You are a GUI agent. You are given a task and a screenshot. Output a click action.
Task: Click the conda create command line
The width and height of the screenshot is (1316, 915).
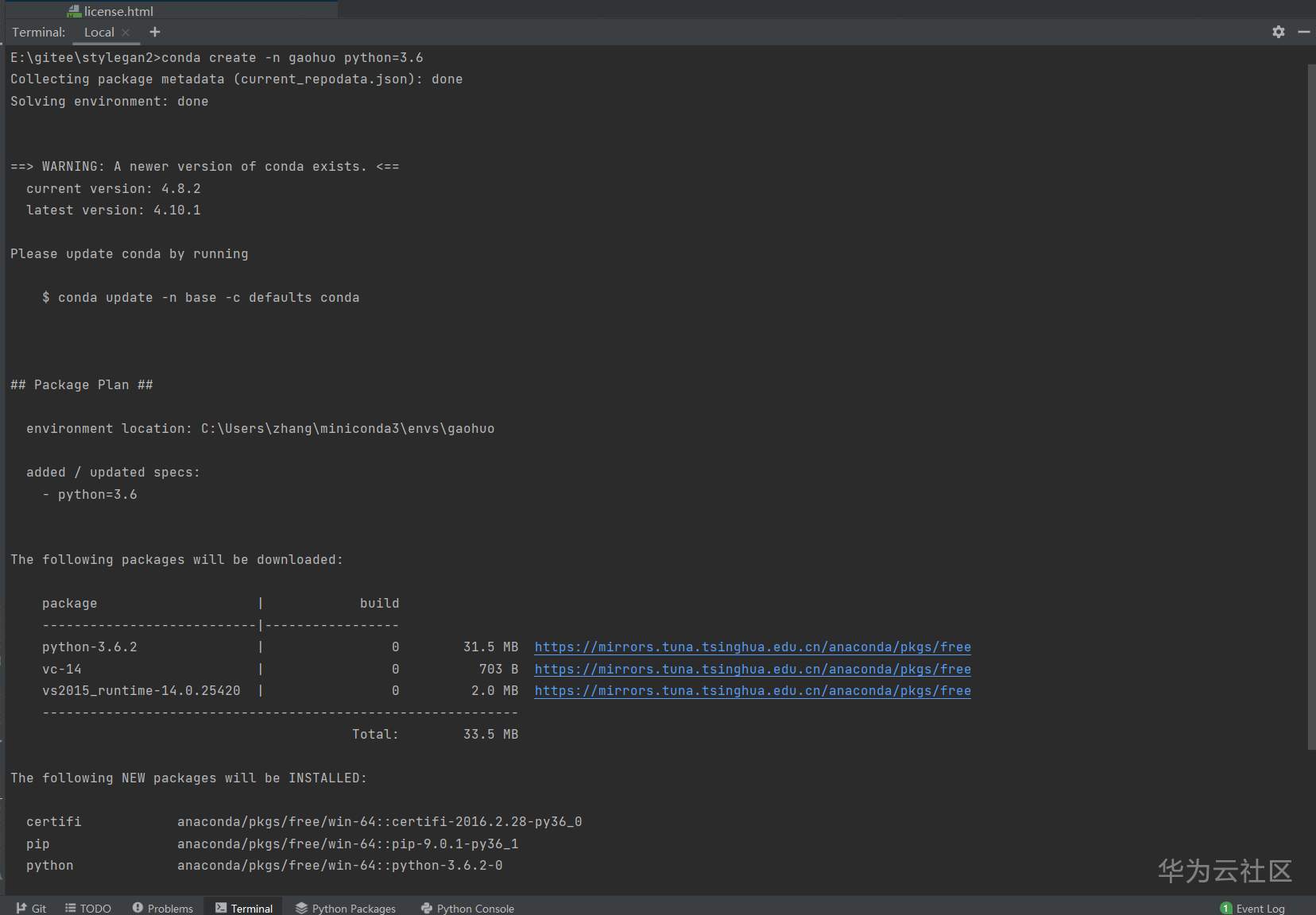[x=217, y=58]
